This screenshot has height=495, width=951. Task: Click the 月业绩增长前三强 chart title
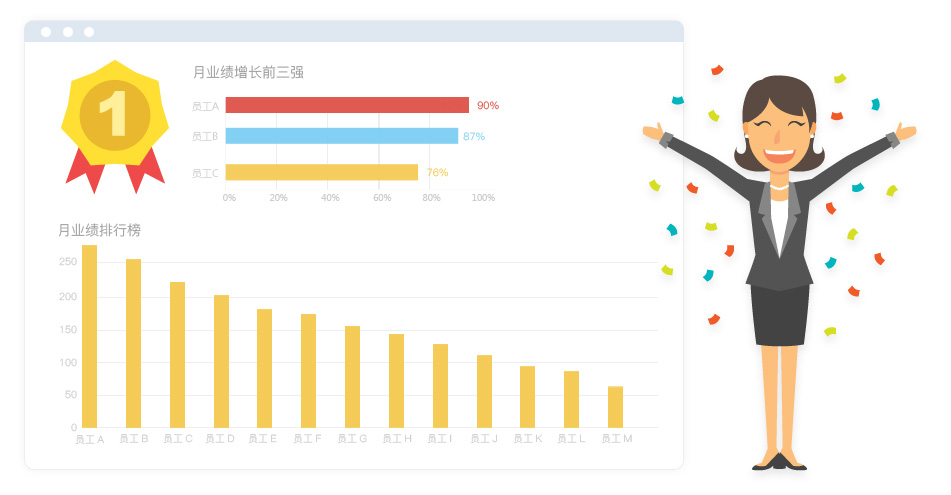coord(248,72)
